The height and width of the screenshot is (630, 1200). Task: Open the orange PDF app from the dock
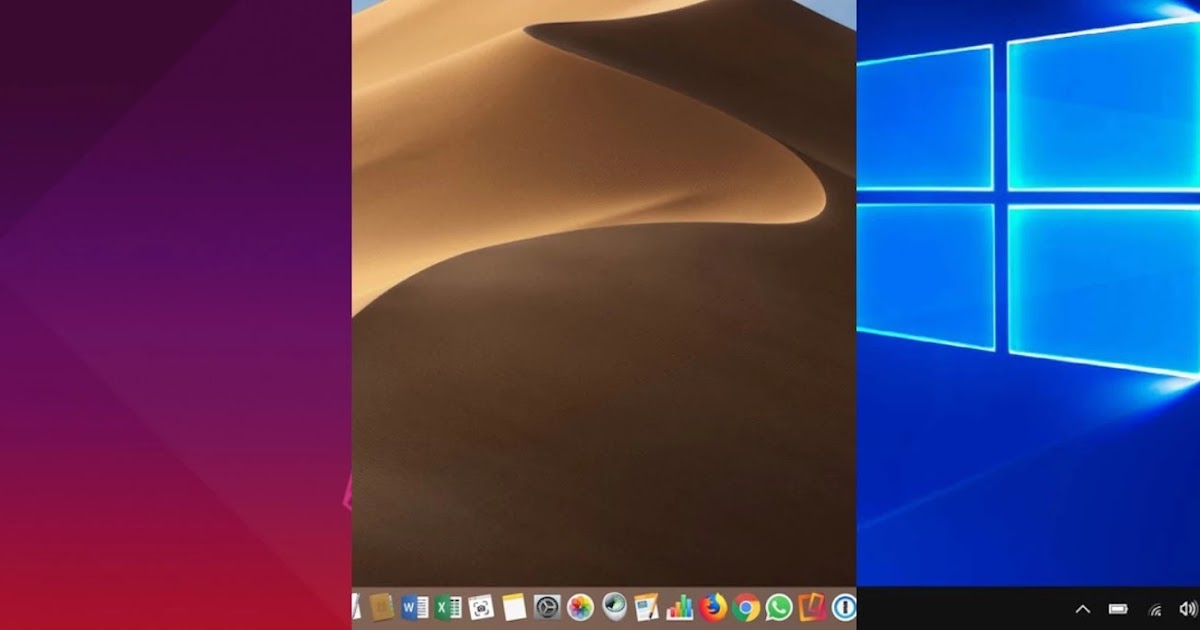coord(810,606)
